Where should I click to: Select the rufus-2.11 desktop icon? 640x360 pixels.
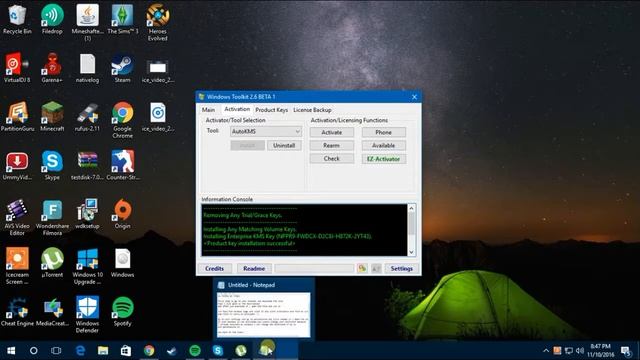point(87,117)
